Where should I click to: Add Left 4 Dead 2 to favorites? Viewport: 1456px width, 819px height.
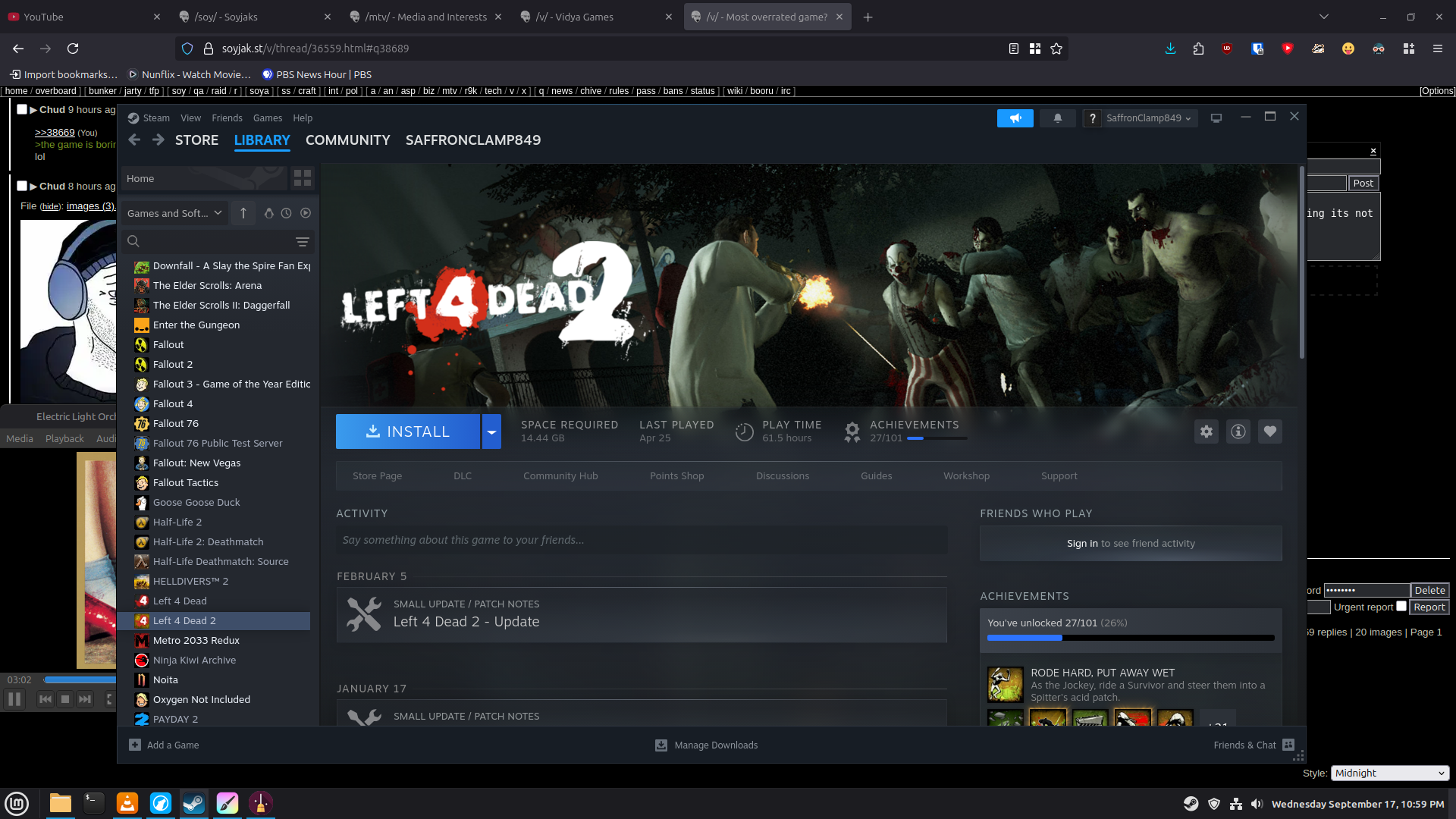click(1269, 431)
